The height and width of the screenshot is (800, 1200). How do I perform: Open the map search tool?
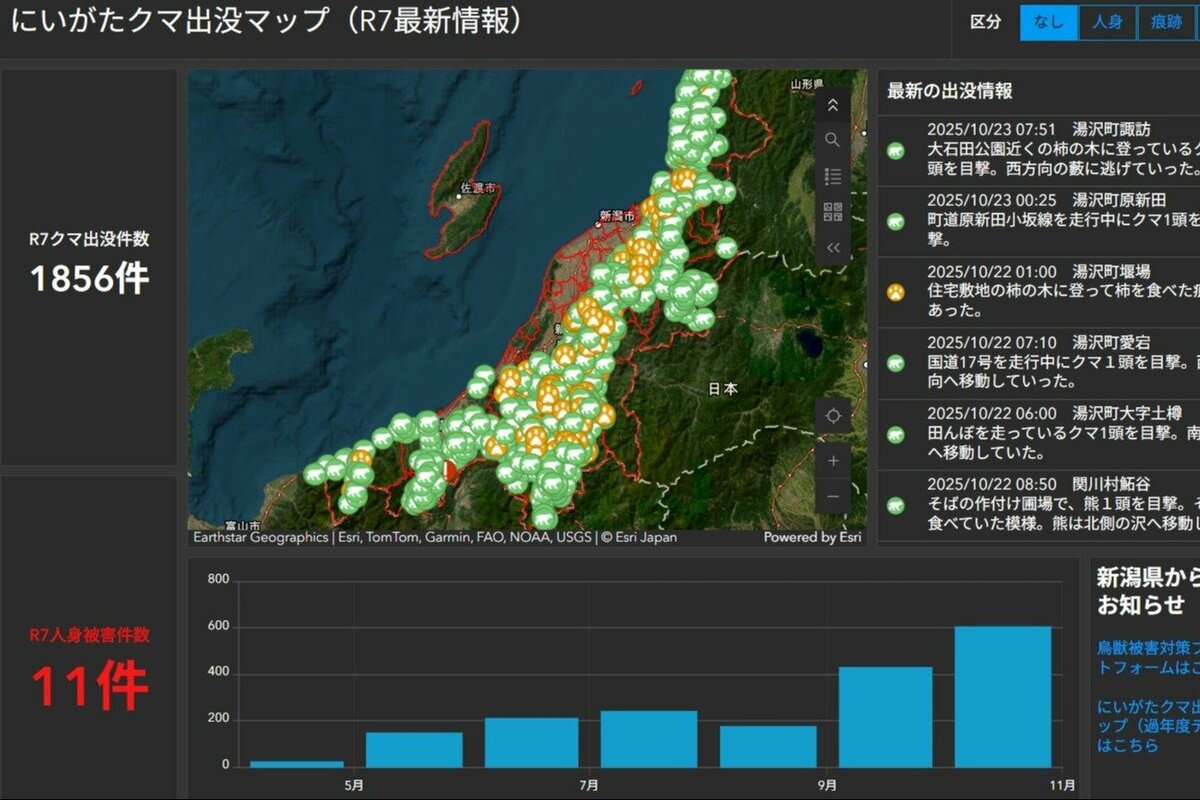[832, 140]
